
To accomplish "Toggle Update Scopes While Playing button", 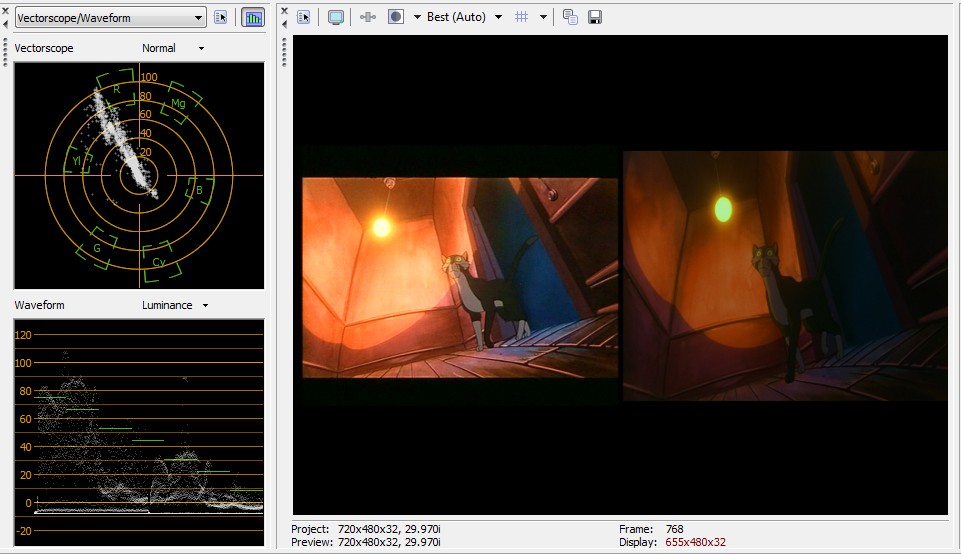I will coord(253,18).
